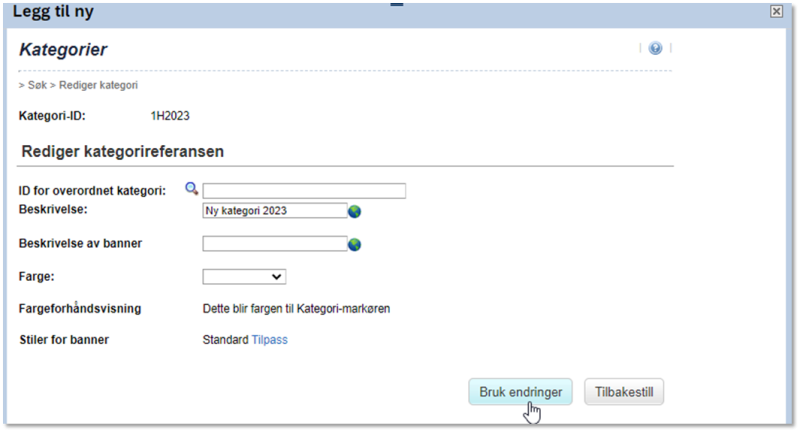Open translations globe next to Beskrivelse av banner
Screen dimensions: 800x432
point(355,245)
